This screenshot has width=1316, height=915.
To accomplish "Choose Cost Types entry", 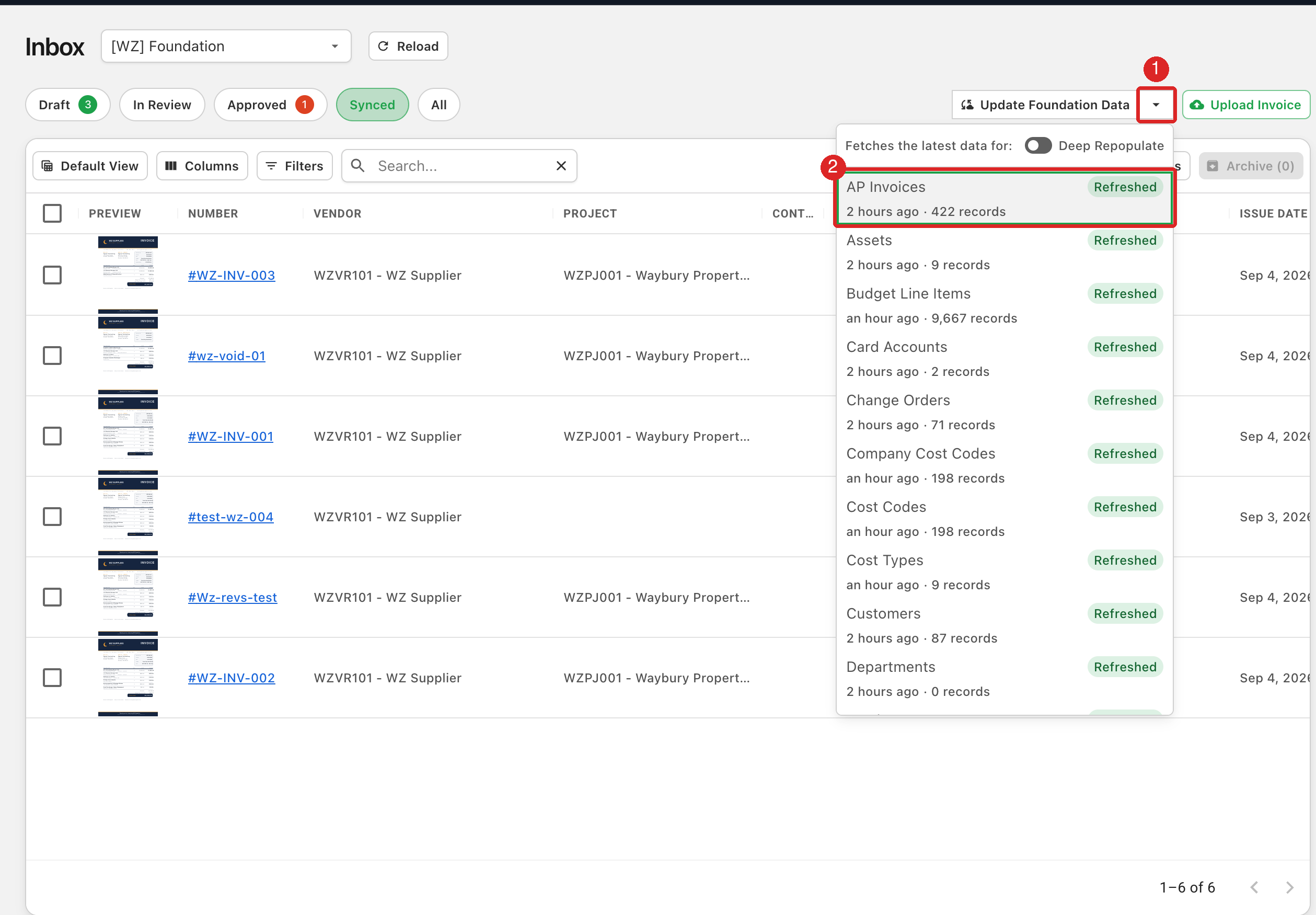I will point(1005,572).
